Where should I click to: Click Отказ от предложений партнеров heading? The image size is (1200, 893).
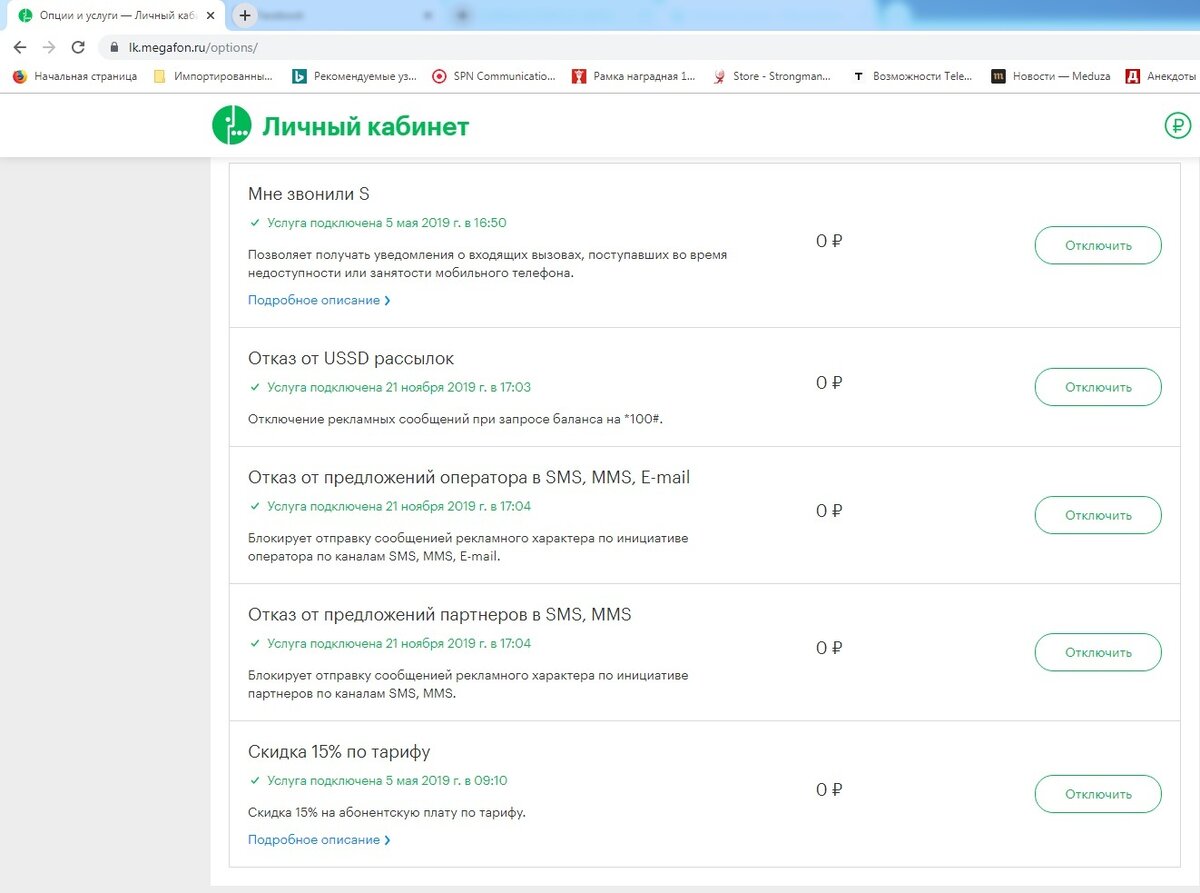tap(440, 614)
